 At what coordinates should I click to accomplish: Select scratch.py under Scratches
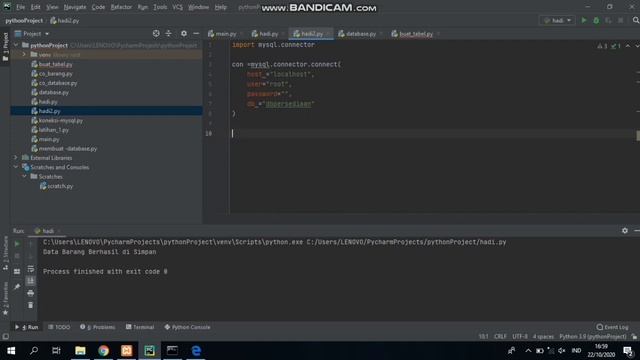(60, 186)
